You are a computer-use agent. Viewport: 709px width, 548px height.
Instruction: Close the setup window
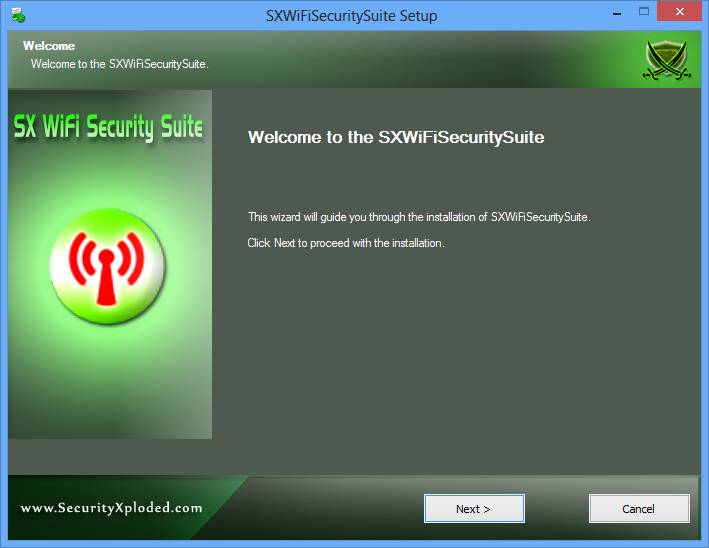[679, 12]
